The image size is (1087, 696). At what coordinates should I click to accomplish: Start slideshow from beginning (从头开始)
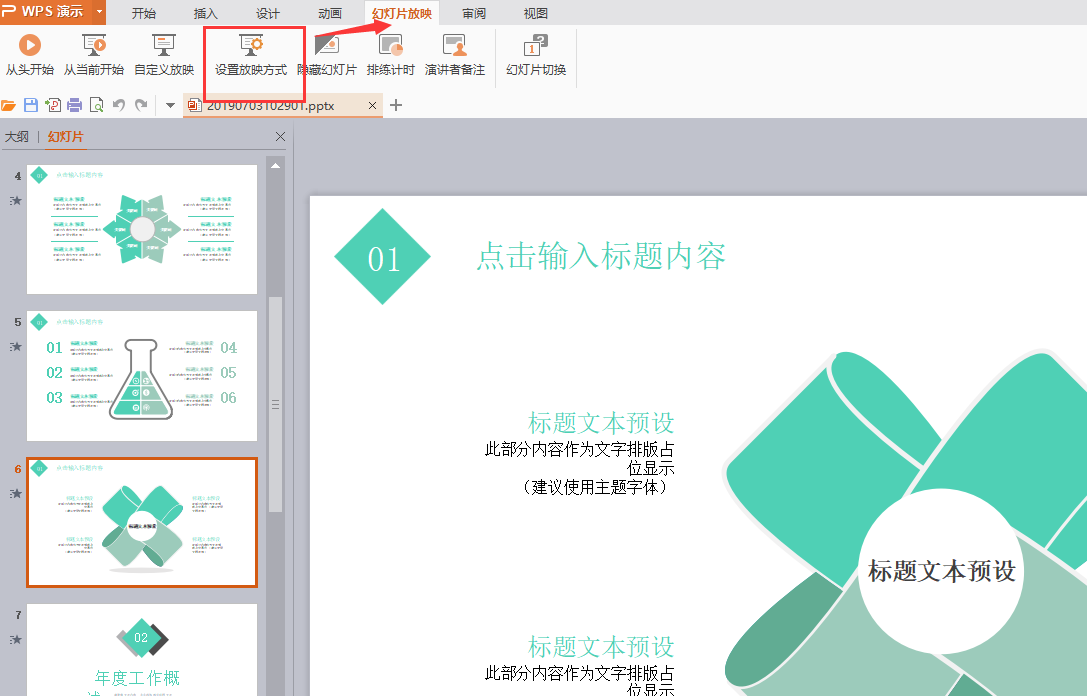click(29, 55)
